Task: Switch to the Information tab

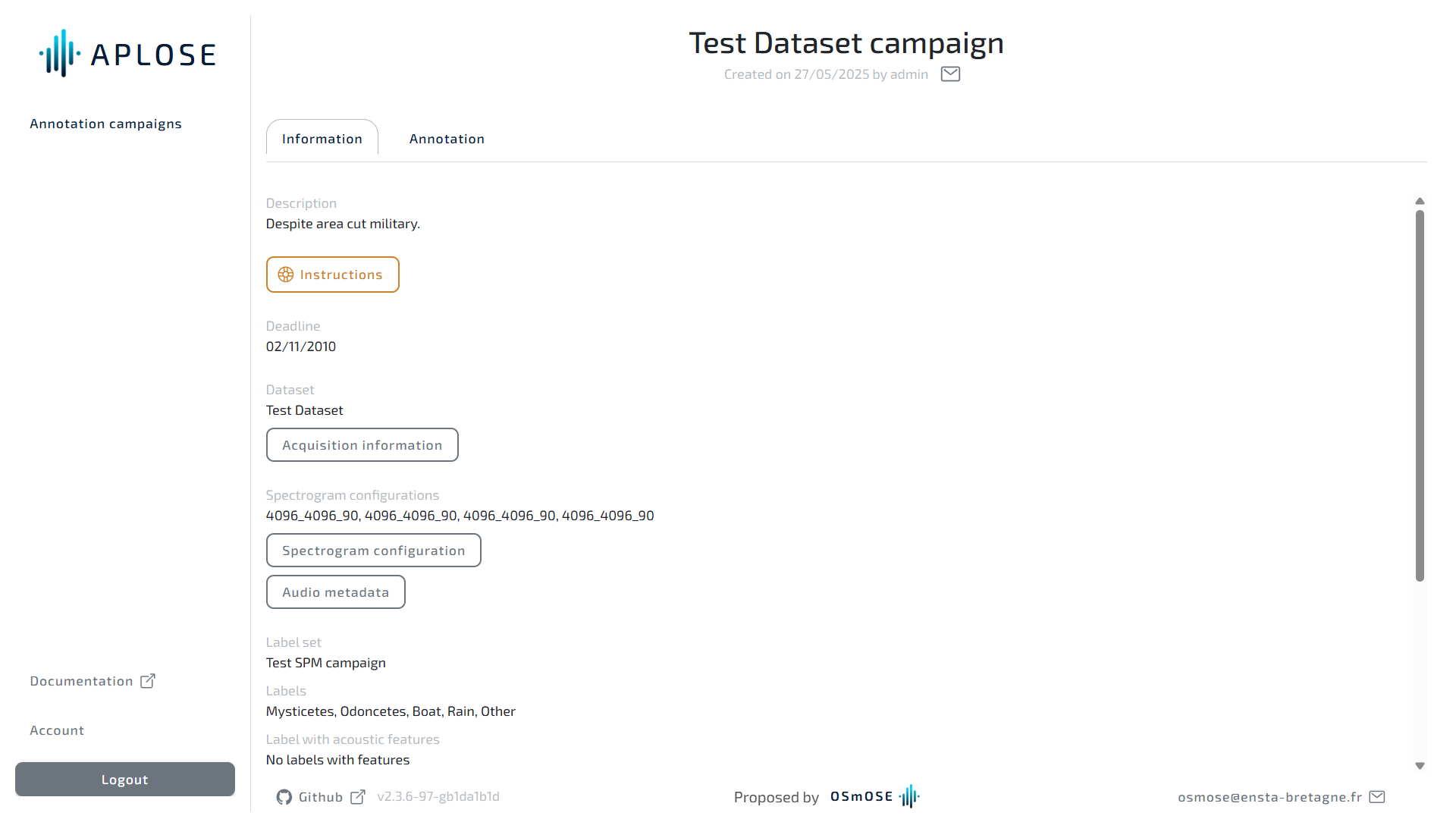Action: [x=322, y=139]
